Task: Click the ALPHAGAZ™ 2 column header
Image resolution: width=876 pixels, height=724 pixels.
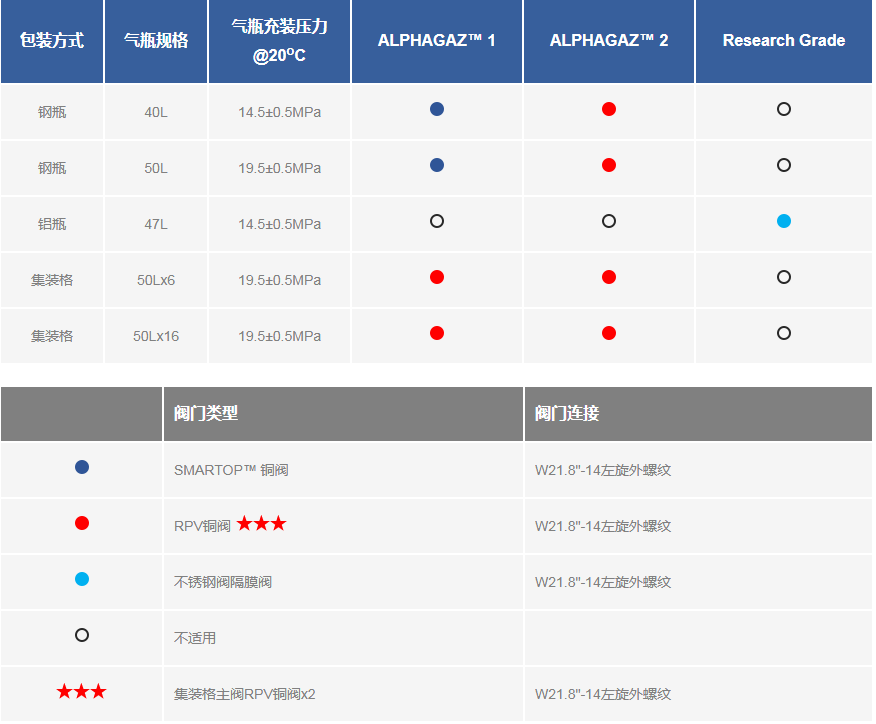Action: (609, 41)
